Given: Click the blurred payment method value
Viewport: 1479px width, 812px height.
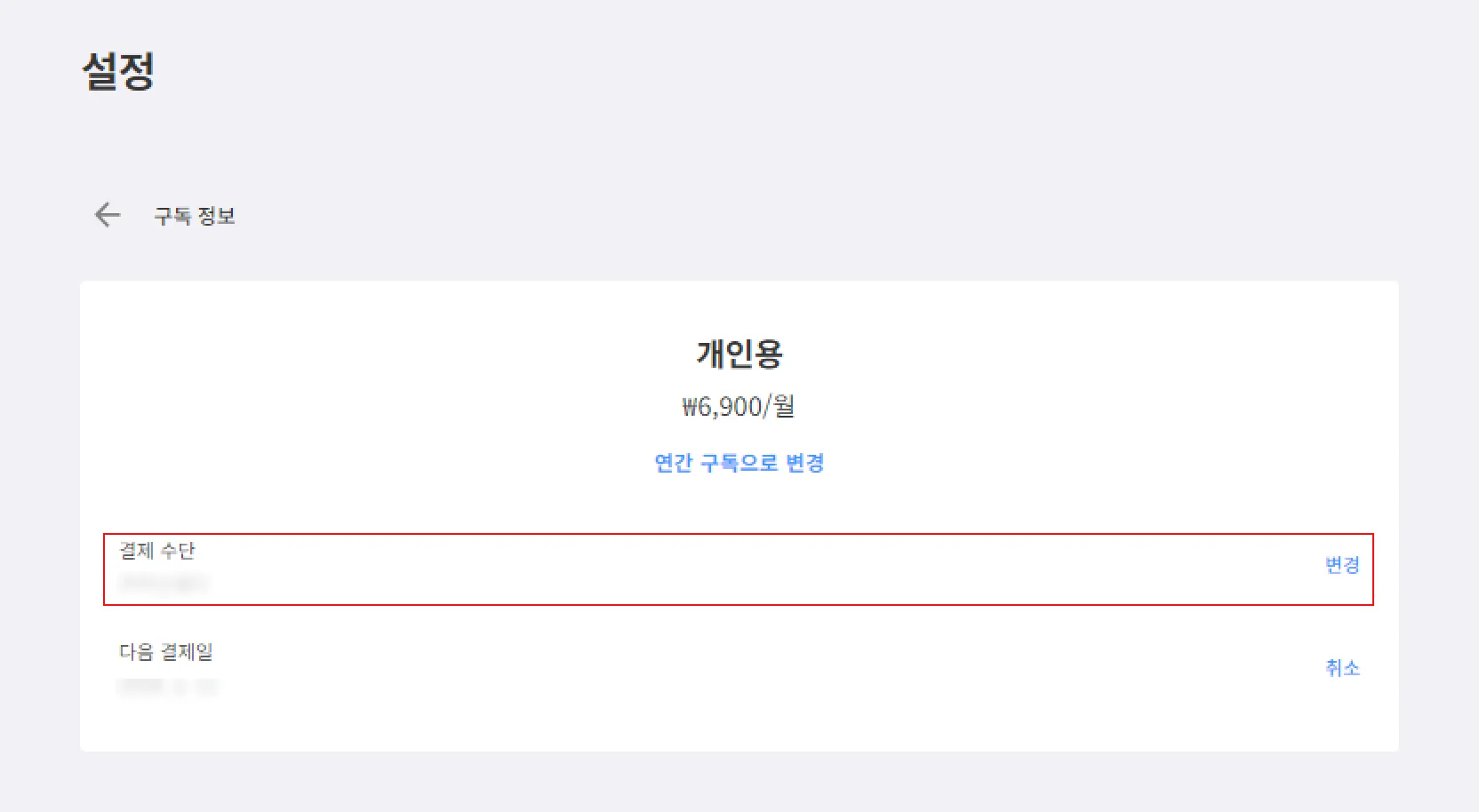Looking at the screenshot, I should click(x=164, y=583).
